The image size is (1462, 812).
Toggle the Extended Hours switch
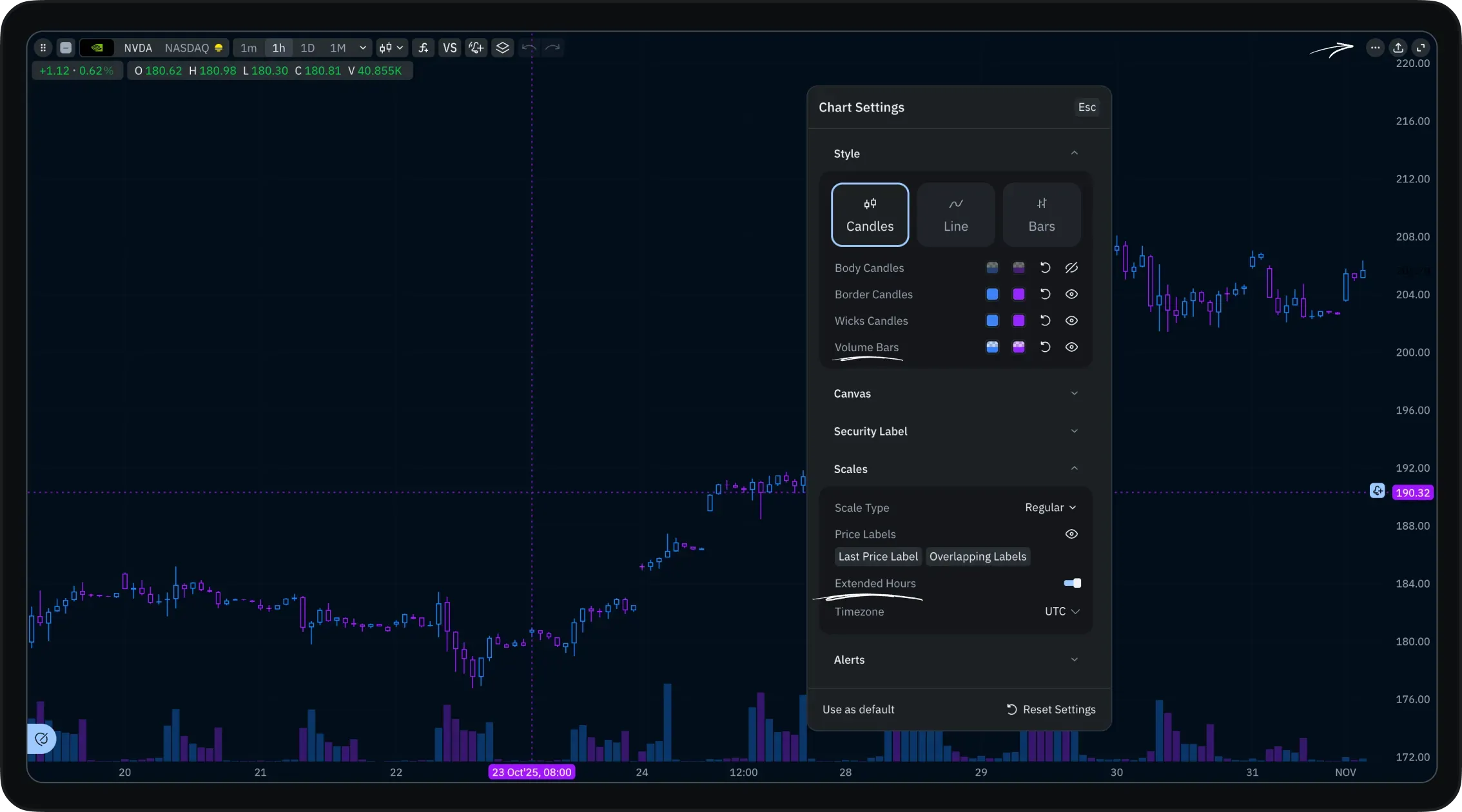click(x=1072, y=583)
